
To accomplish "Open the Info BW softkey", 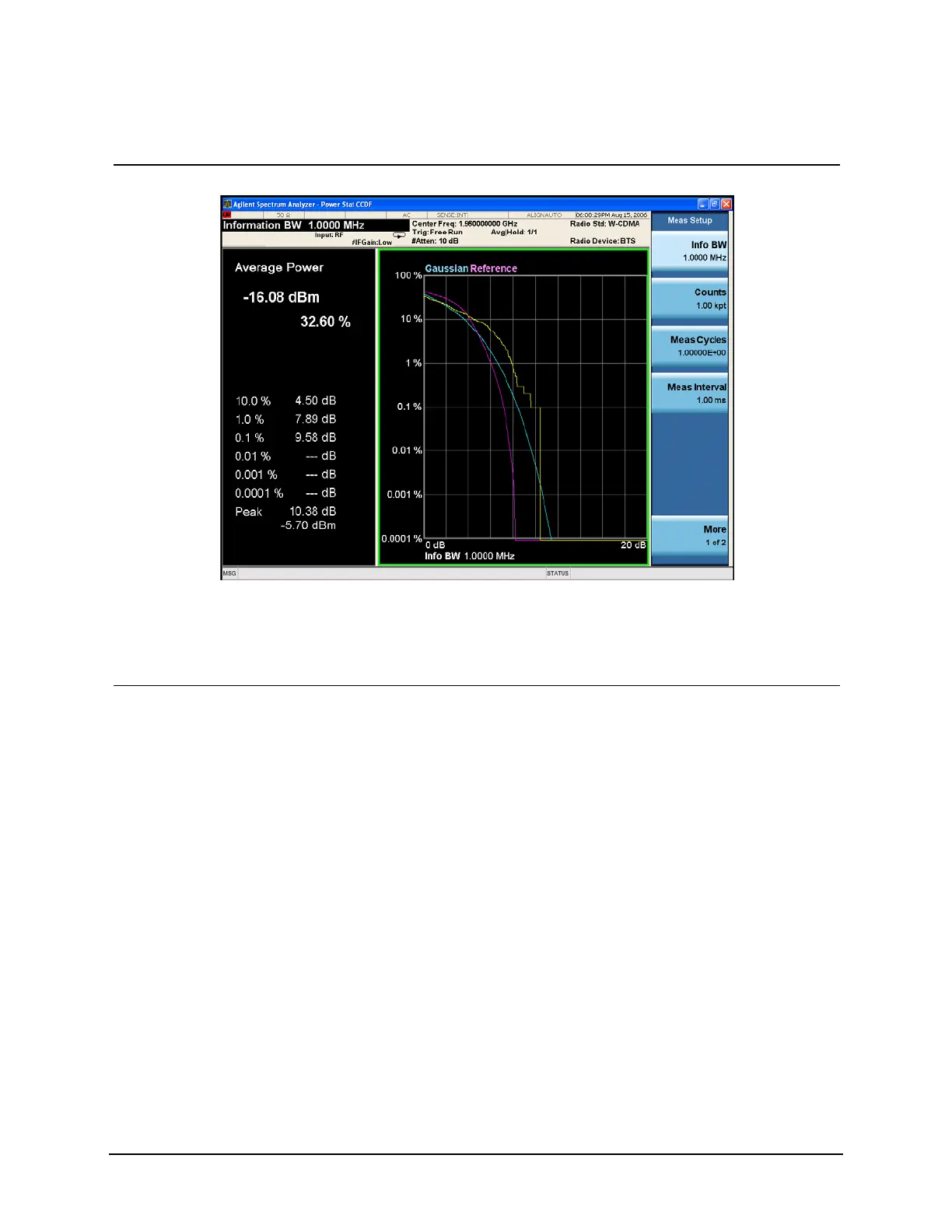I will tap(689, 251).
